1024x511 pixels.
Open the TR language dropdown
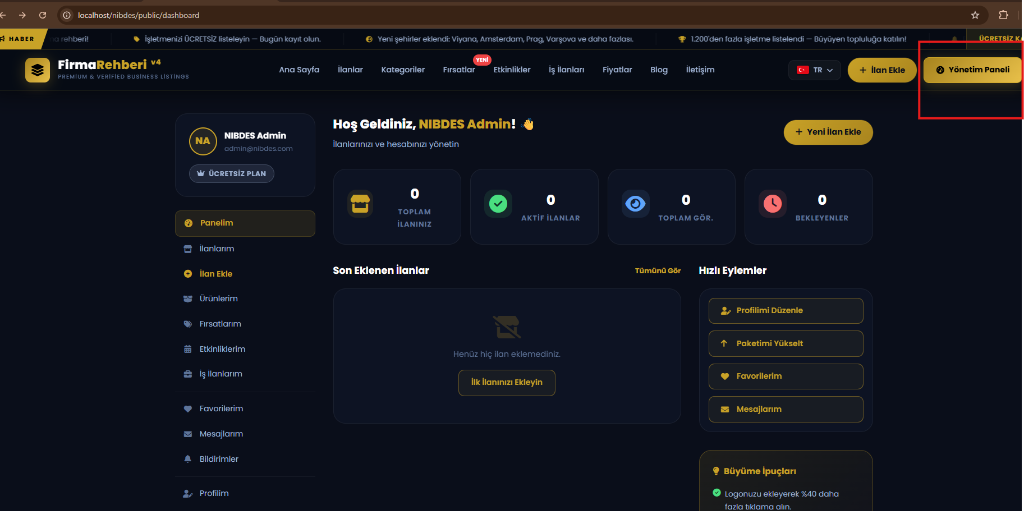(x=814, y=70)
